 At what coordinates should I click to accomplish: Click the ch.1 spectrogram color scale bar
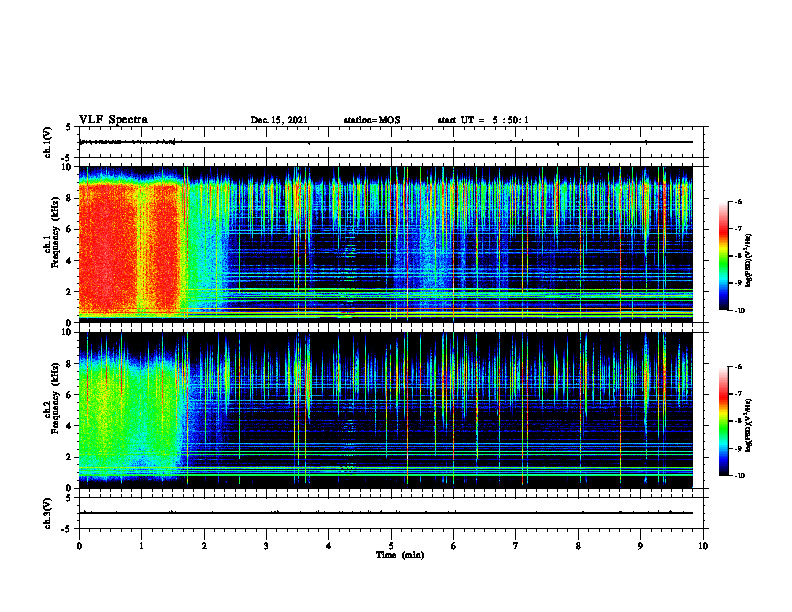pos(723,256)
